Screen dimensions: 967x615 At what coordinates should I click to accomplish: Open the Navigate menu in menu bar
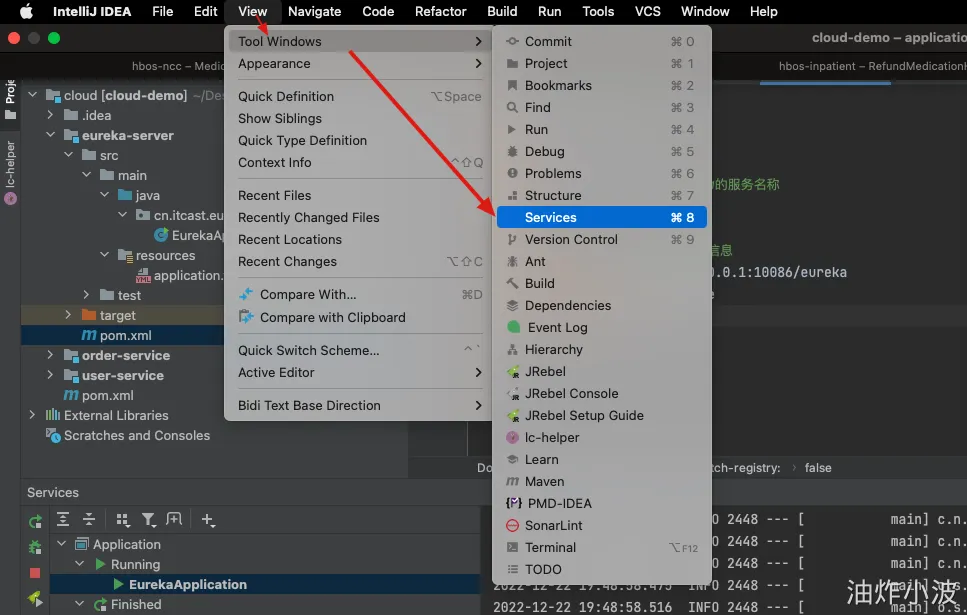point(315,11)
